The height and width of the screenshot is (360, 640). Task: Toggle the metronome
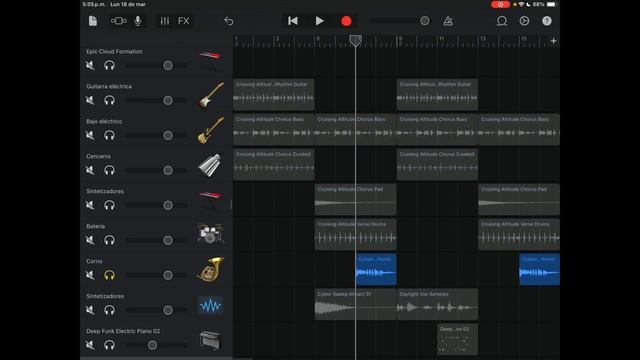tap(448, 21)
